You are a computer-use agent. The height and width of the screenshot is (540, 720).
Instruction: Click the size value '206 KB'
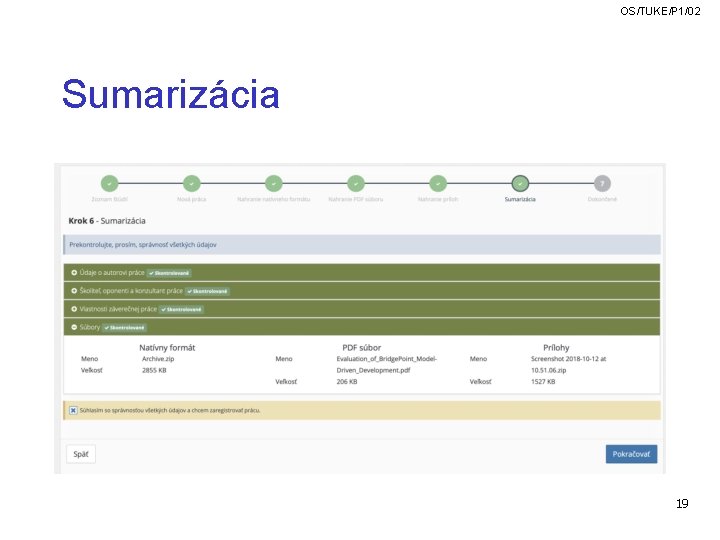pyautogui.click(x=347, y=382)
